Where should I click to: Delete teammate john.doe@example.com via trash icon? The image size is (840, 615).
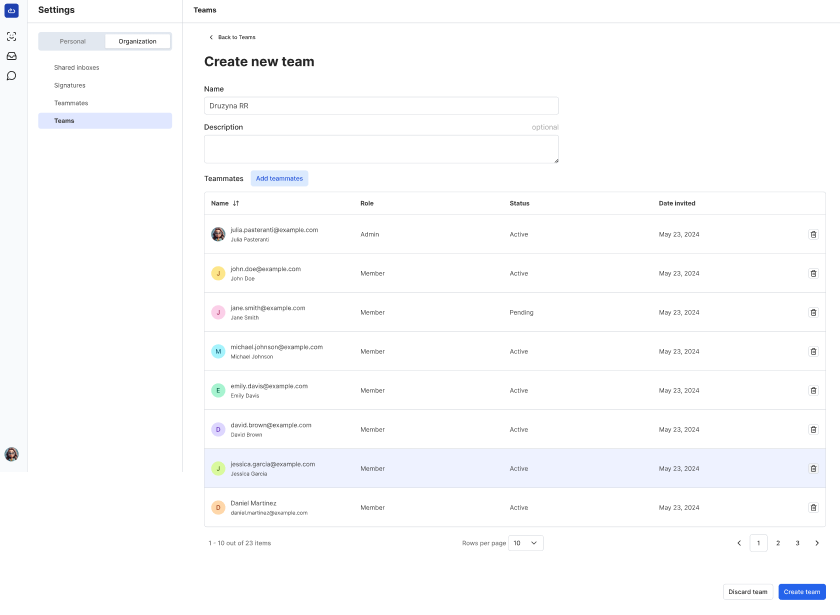point(813,272)
